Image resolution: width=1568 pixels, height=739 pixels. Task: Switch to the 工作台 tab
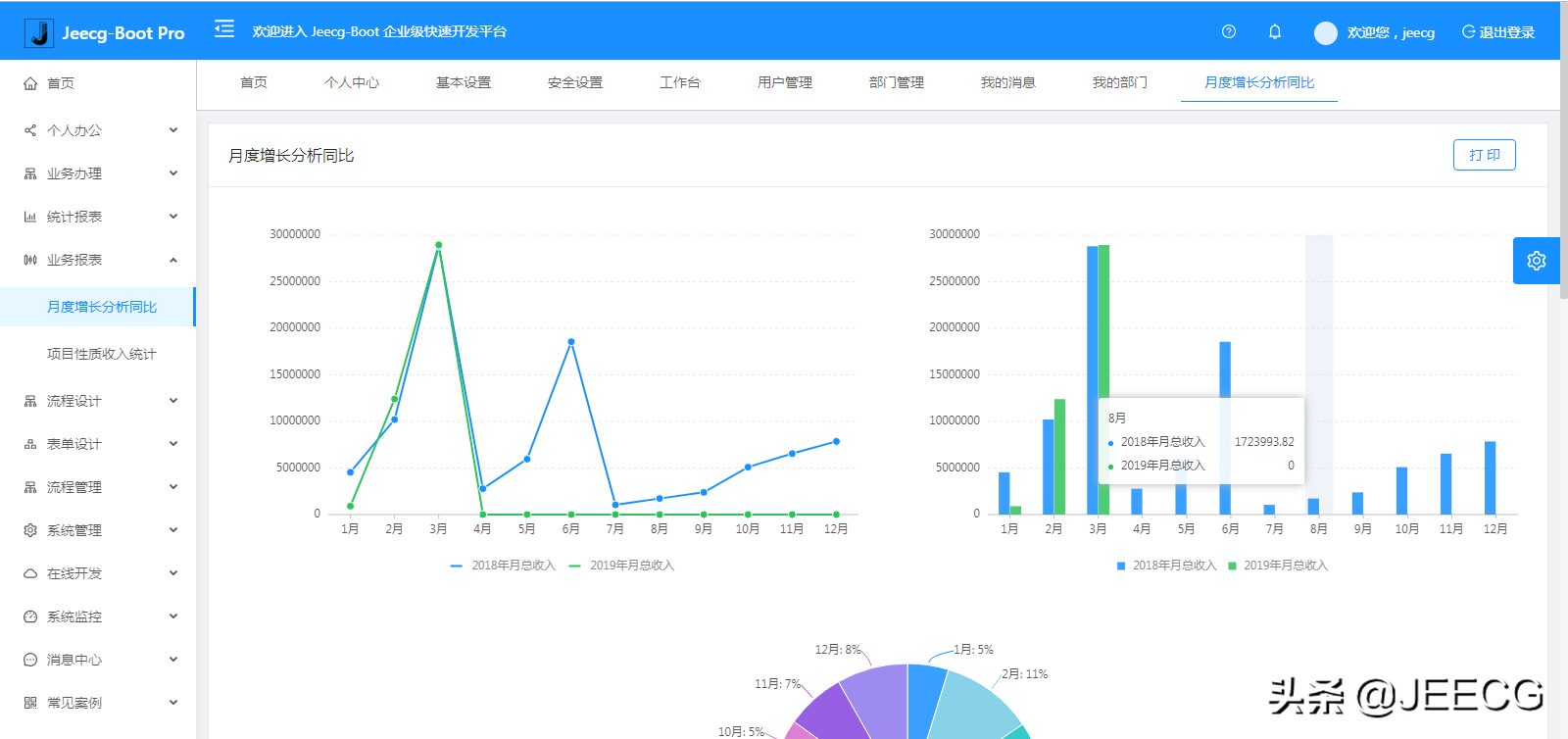click(x=679, y=82)
